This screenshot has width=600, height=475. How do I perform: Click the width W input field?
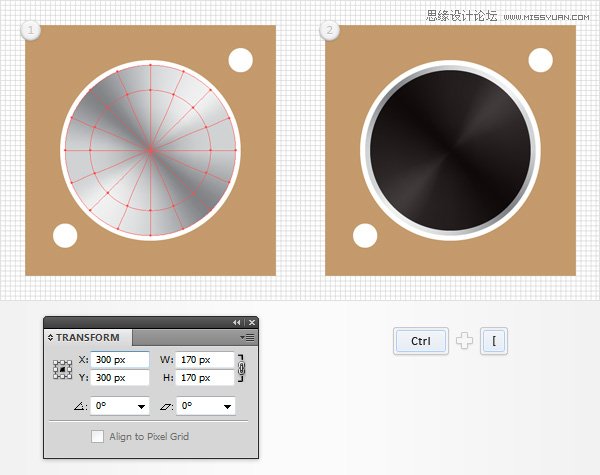[205, 360]
